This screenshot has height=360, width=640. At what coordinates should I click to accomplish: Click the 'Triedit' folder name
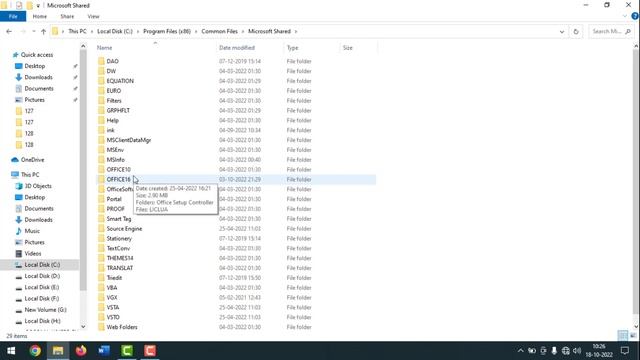pos(114,278)
